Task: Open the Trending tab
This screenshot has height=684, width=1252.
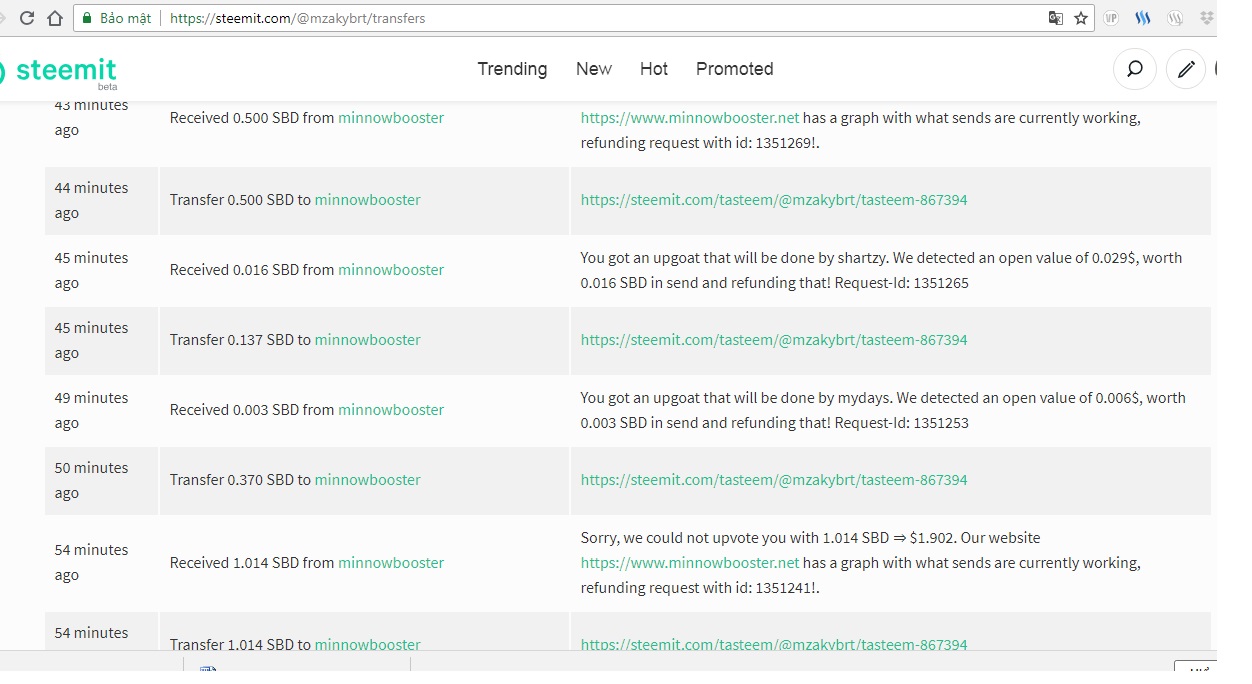Action: [x=512, y=69]
